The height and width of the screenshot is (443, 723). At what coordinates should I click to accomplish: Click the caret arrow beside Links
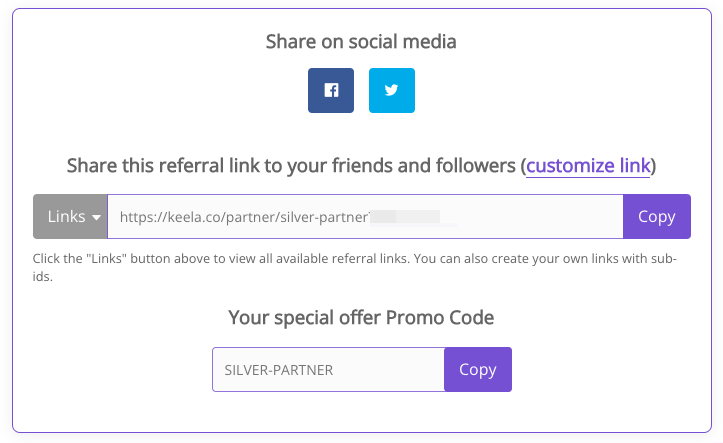click(96, 218)
